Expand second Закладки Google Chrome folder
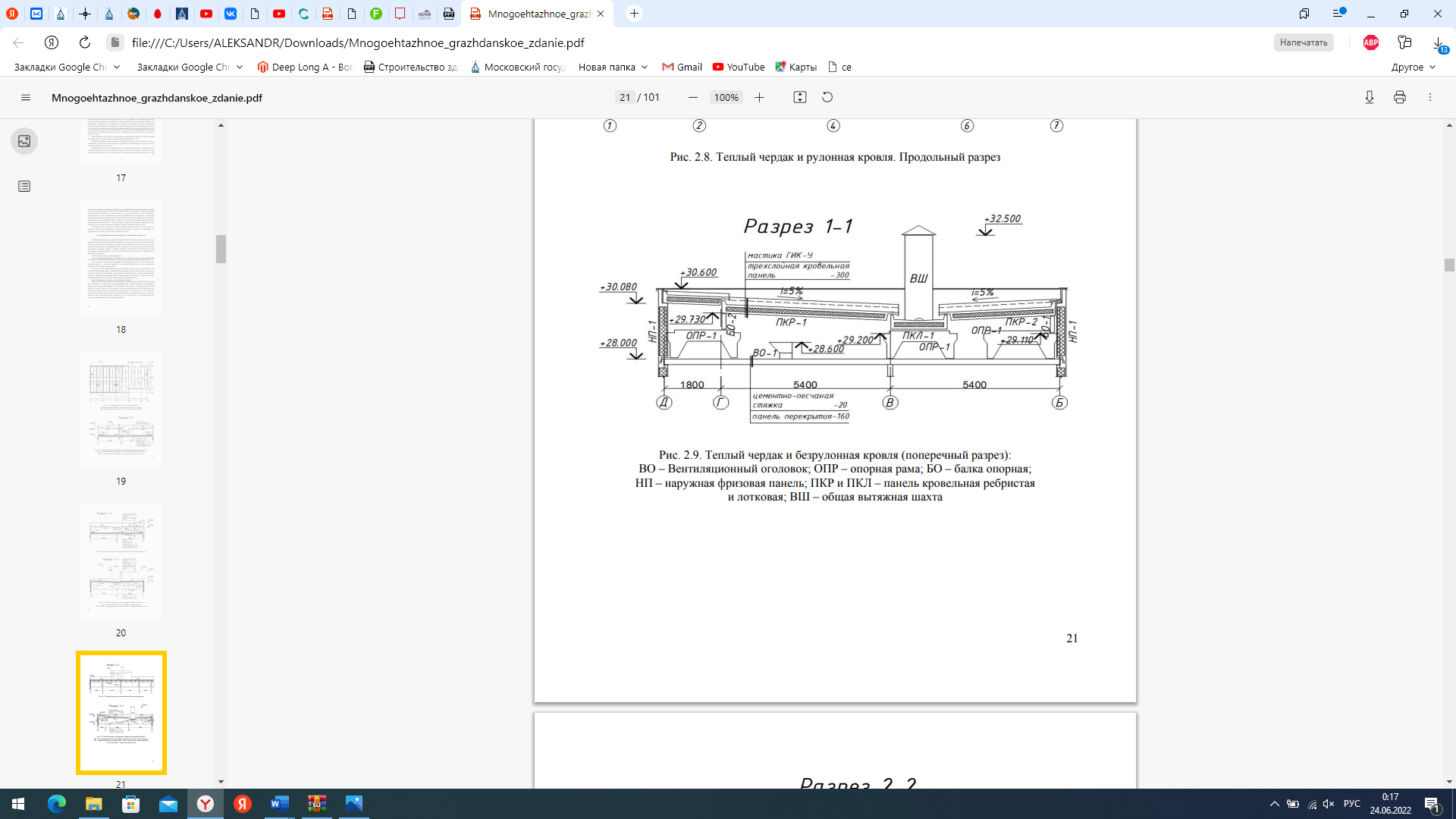The image size is (1456, 819). 190,67
